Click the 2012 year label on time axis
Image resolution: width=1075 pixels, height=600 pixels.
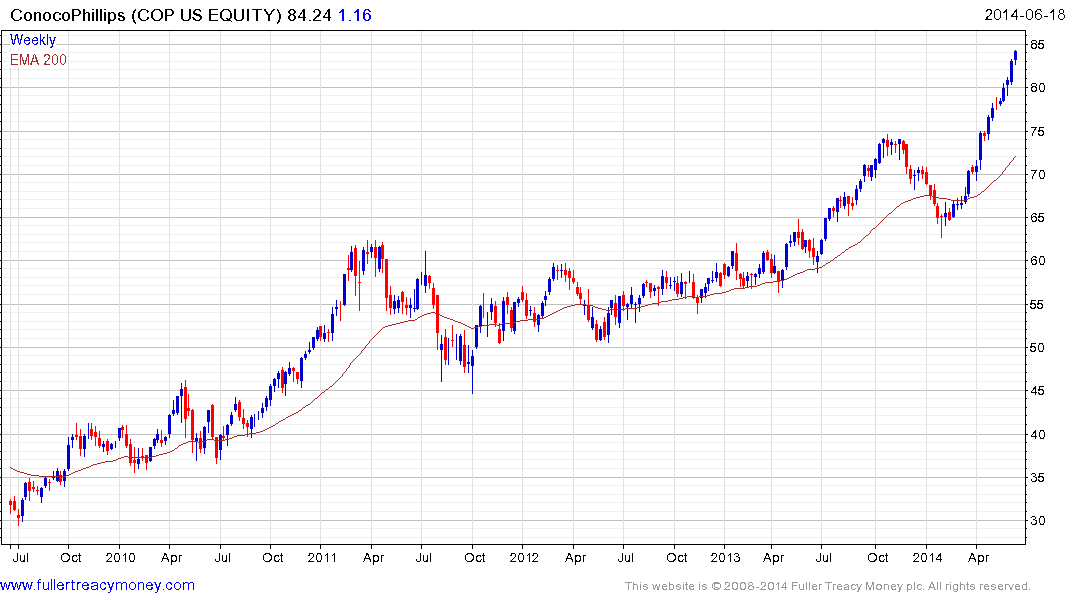524,557
